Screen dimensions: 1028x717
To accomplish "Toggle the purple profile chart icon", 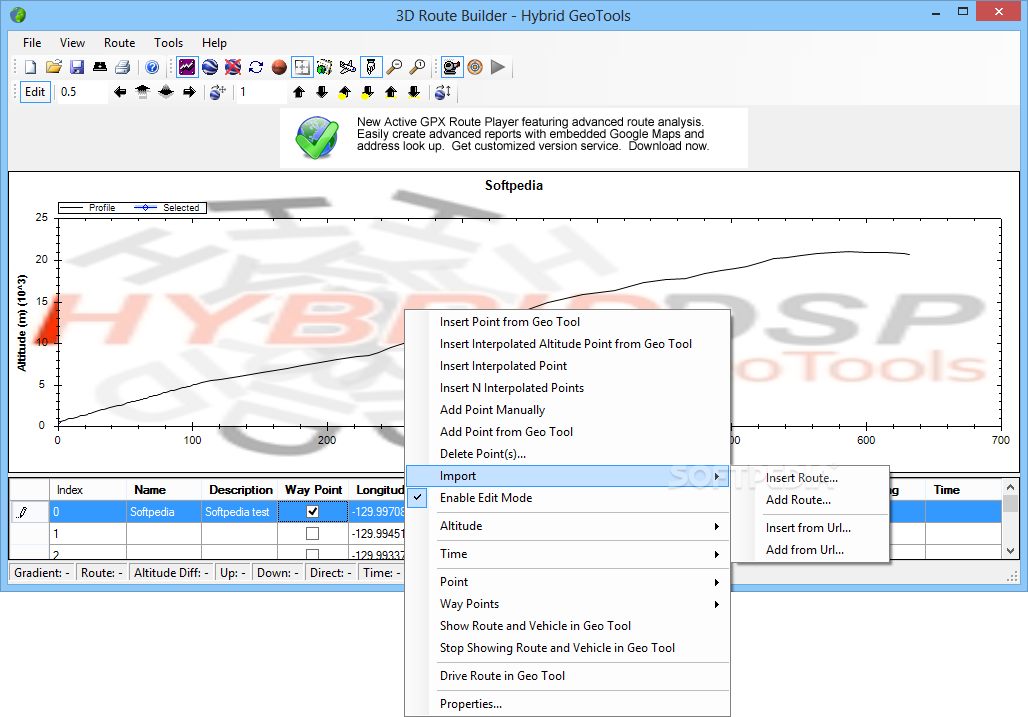I will (x=187, y=67).
